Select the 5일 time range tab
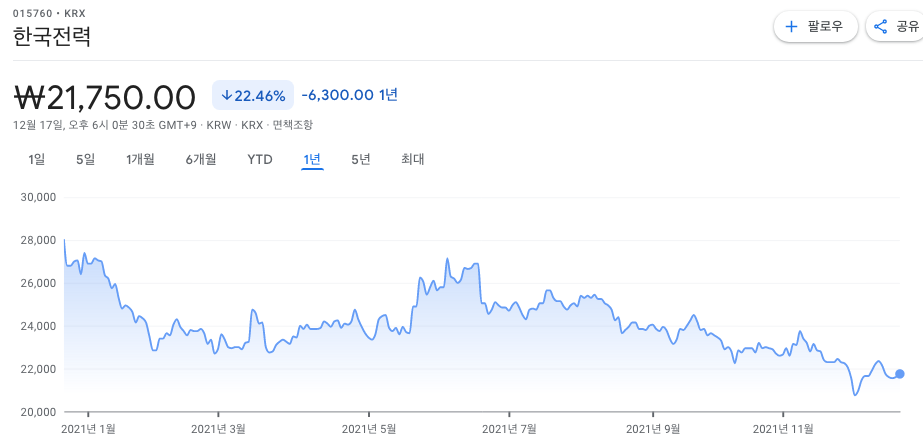Viewport: 923px width, 440px height. [x=85, y=159]
